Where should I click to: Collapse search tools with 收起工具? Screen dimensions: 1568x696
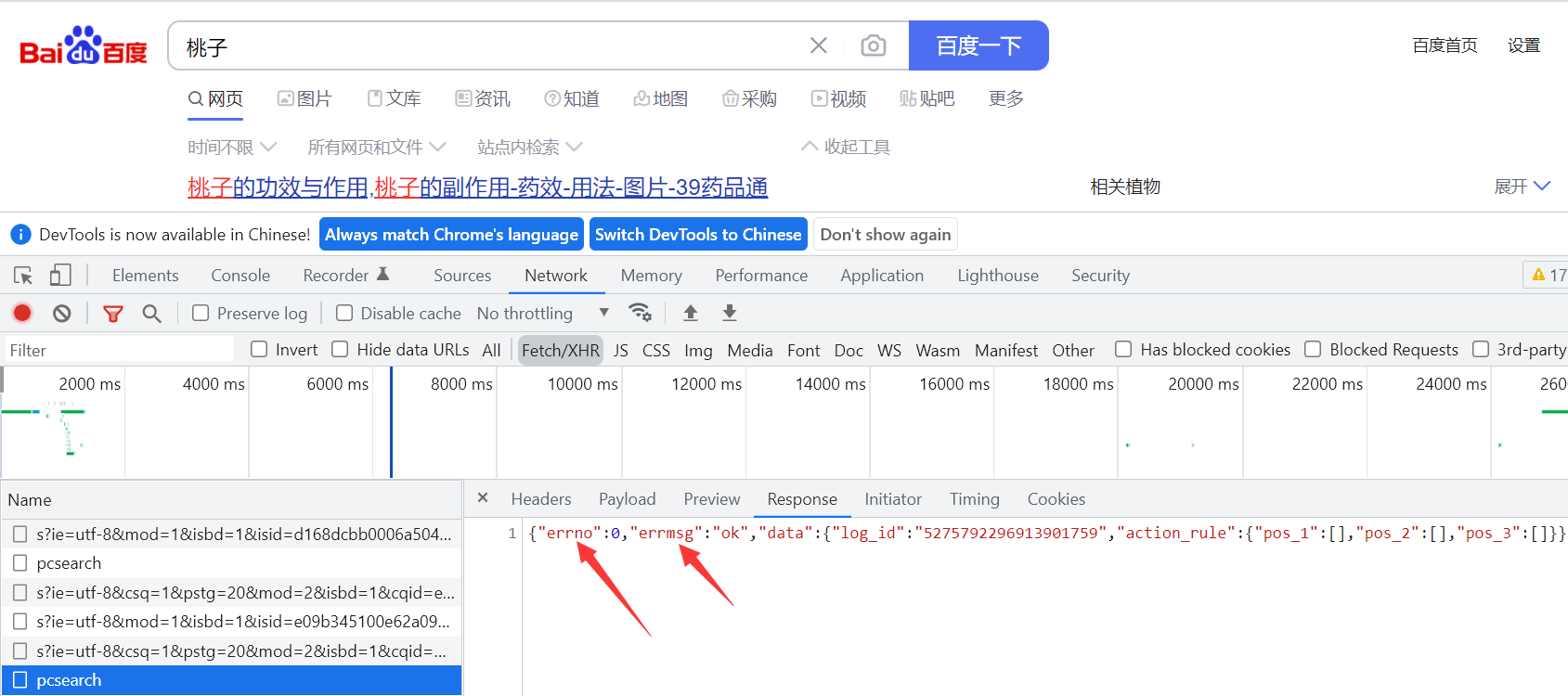click(846, 147)
